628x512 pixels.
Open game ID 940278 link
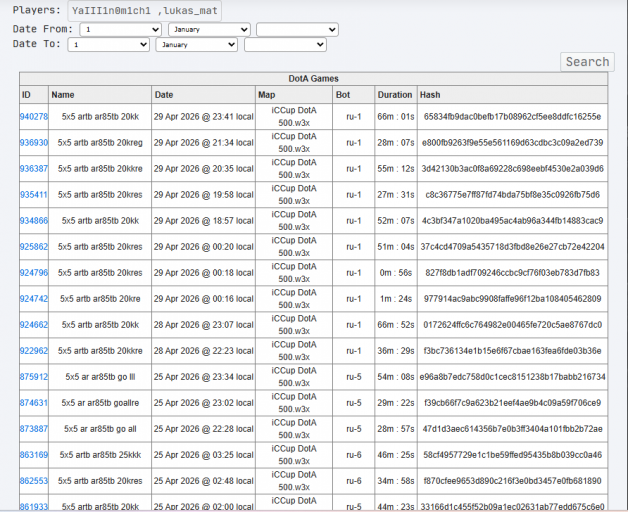[34, 117]
